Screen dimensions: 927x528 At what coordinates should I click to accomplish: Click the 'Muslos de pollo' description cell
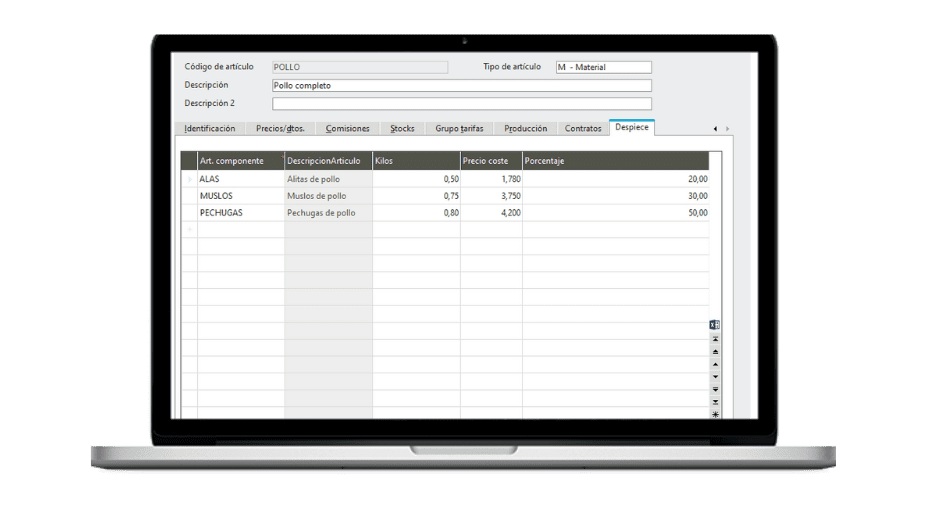pos(328,196)
